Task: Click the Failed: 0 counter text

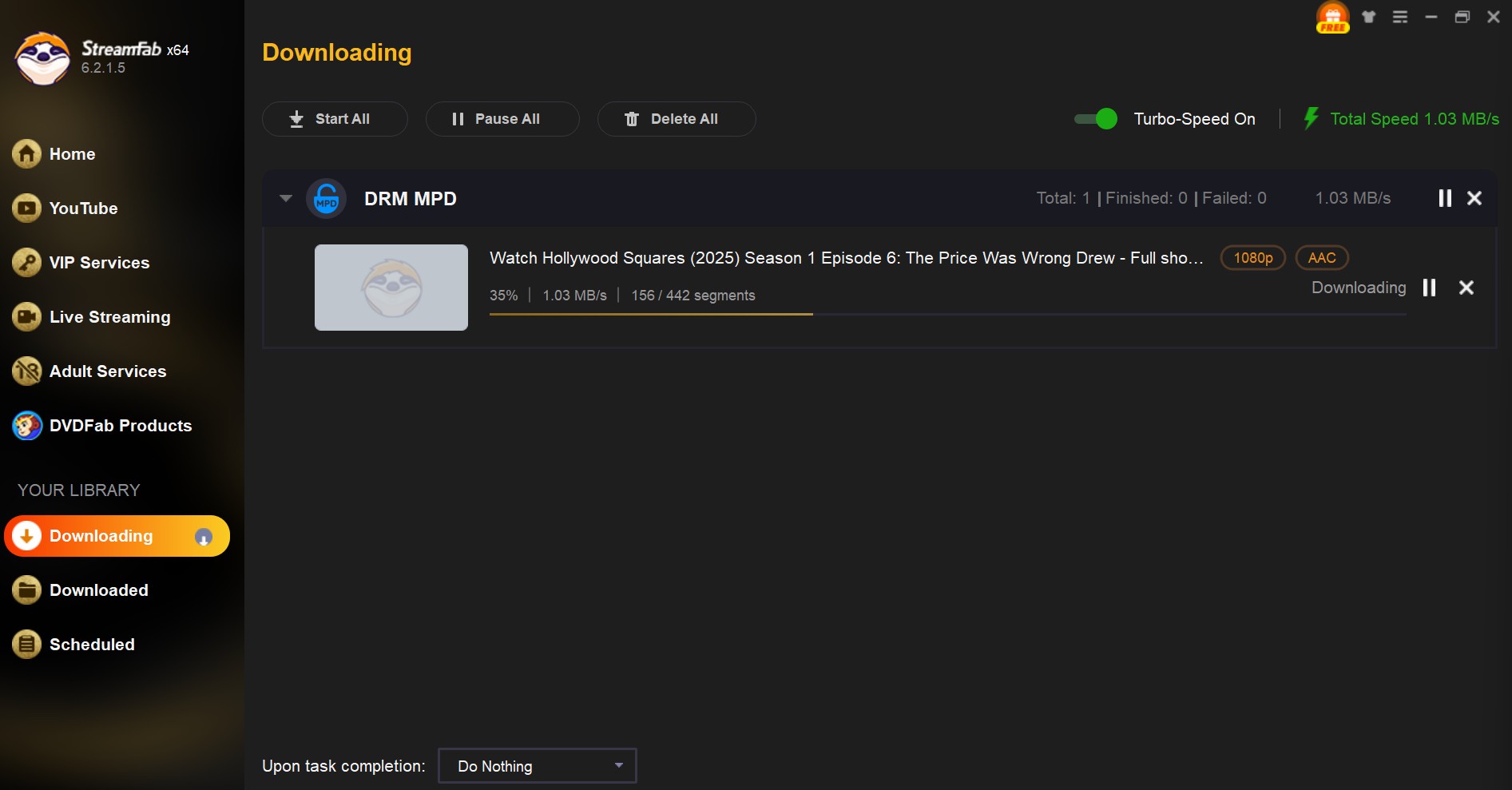Action: click(1234, 198)
